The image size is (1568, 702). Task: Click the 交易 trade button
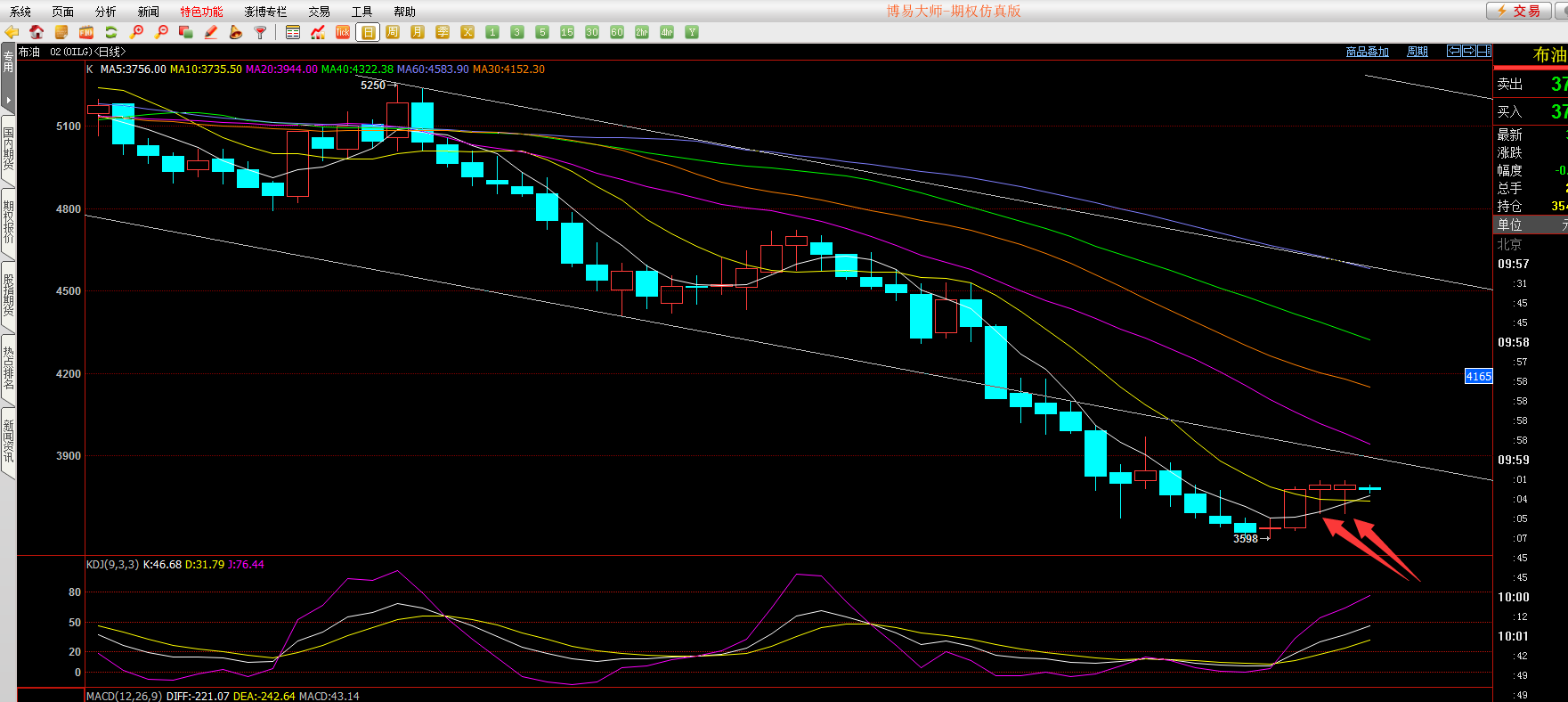tap(1518, 11)
